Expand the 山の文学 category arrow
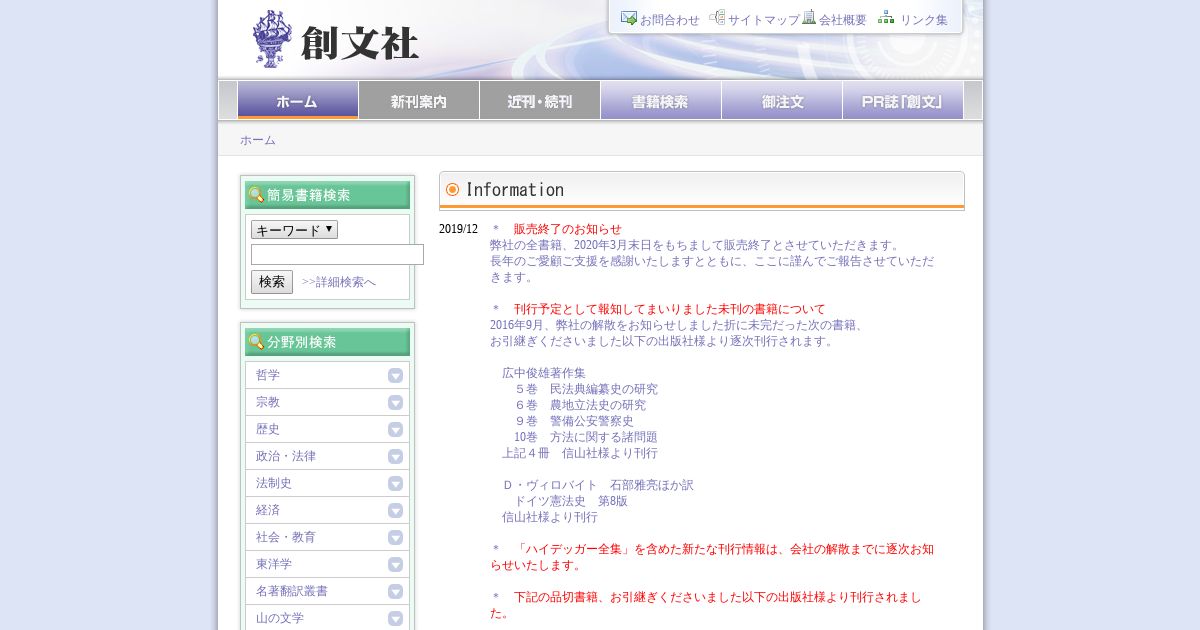Image resolution: width=1200 pixels, height=630 pixels. [x=396, y=618]
